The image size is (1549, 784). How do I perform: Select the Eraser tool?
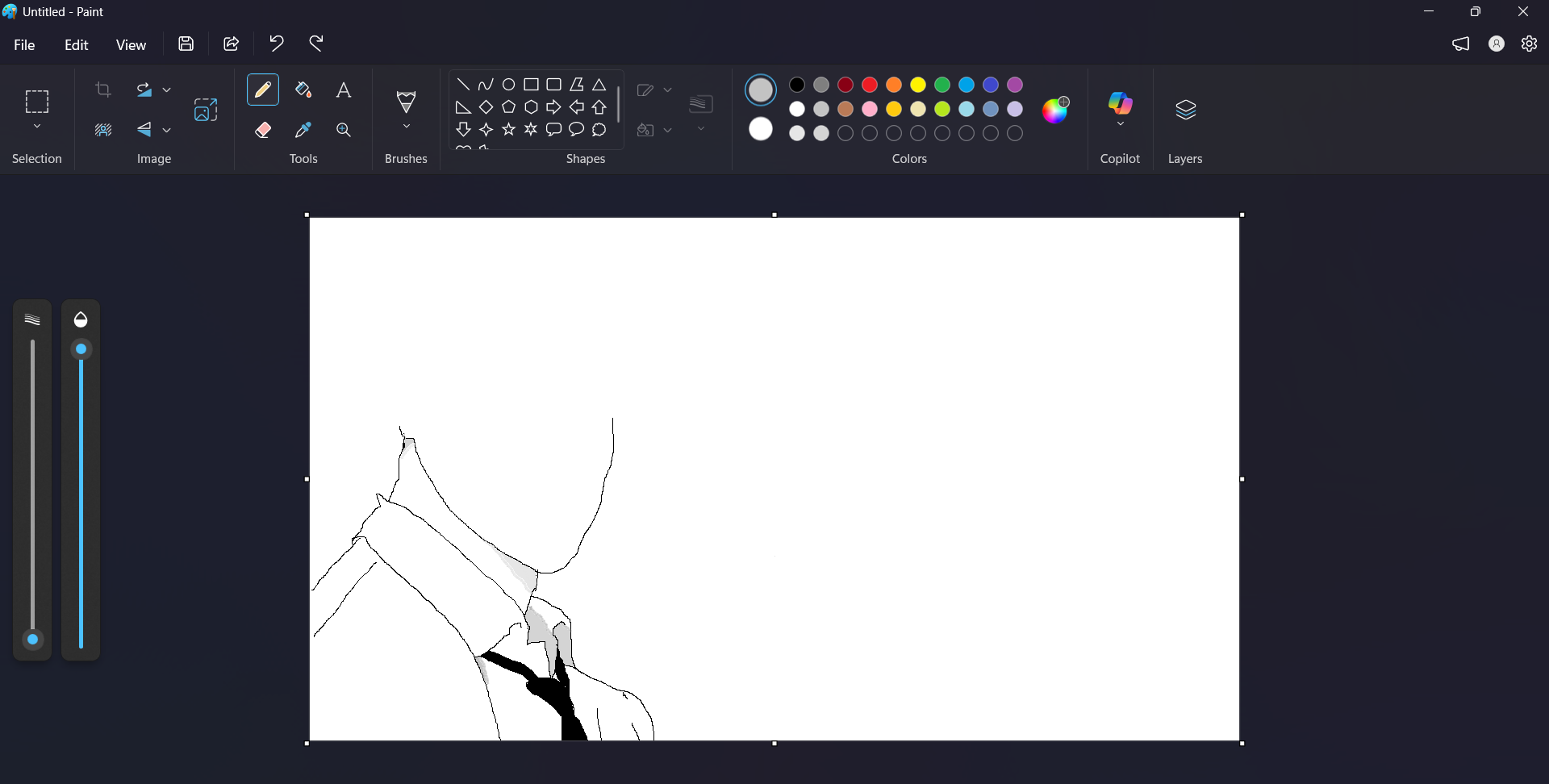coord(263,129)
